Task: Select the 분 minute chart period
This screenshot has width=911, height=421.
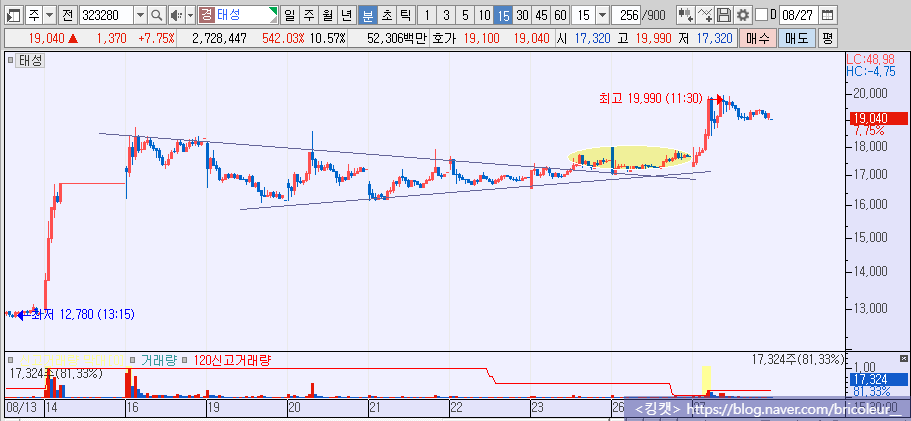Action: click(x=367, y=15)
